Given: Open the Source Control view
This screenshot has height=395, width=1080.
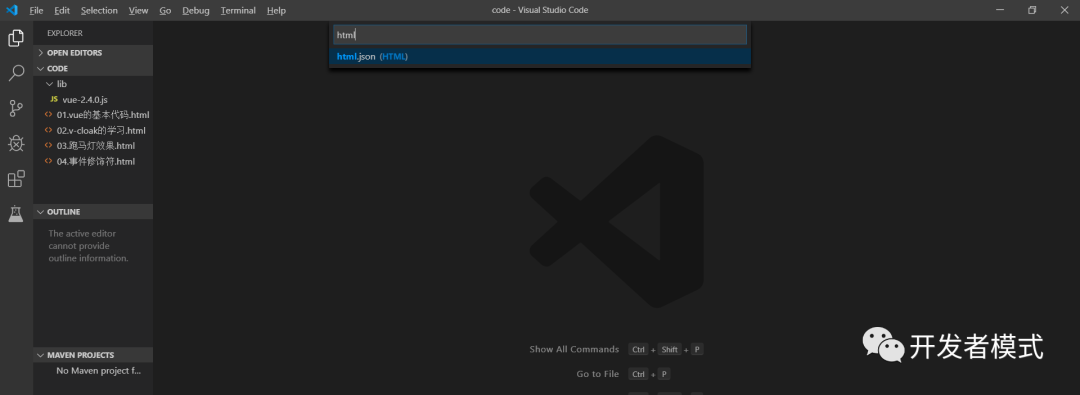Looking at the screenshot, I should pyautogui.click(x=16, y=108).
